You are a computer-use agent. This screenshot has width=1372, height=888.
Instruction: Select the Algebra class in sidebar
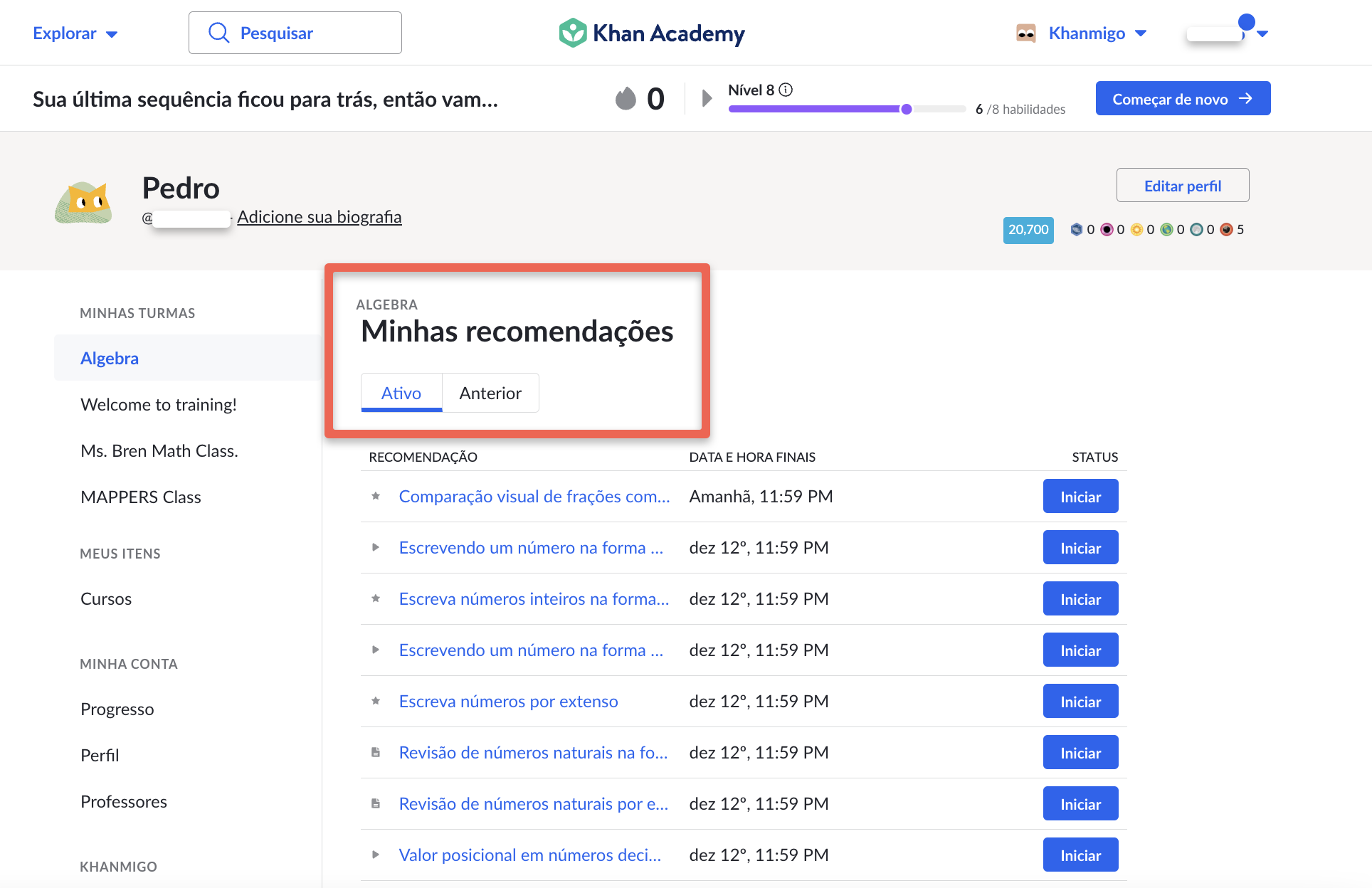click(188, 358)
